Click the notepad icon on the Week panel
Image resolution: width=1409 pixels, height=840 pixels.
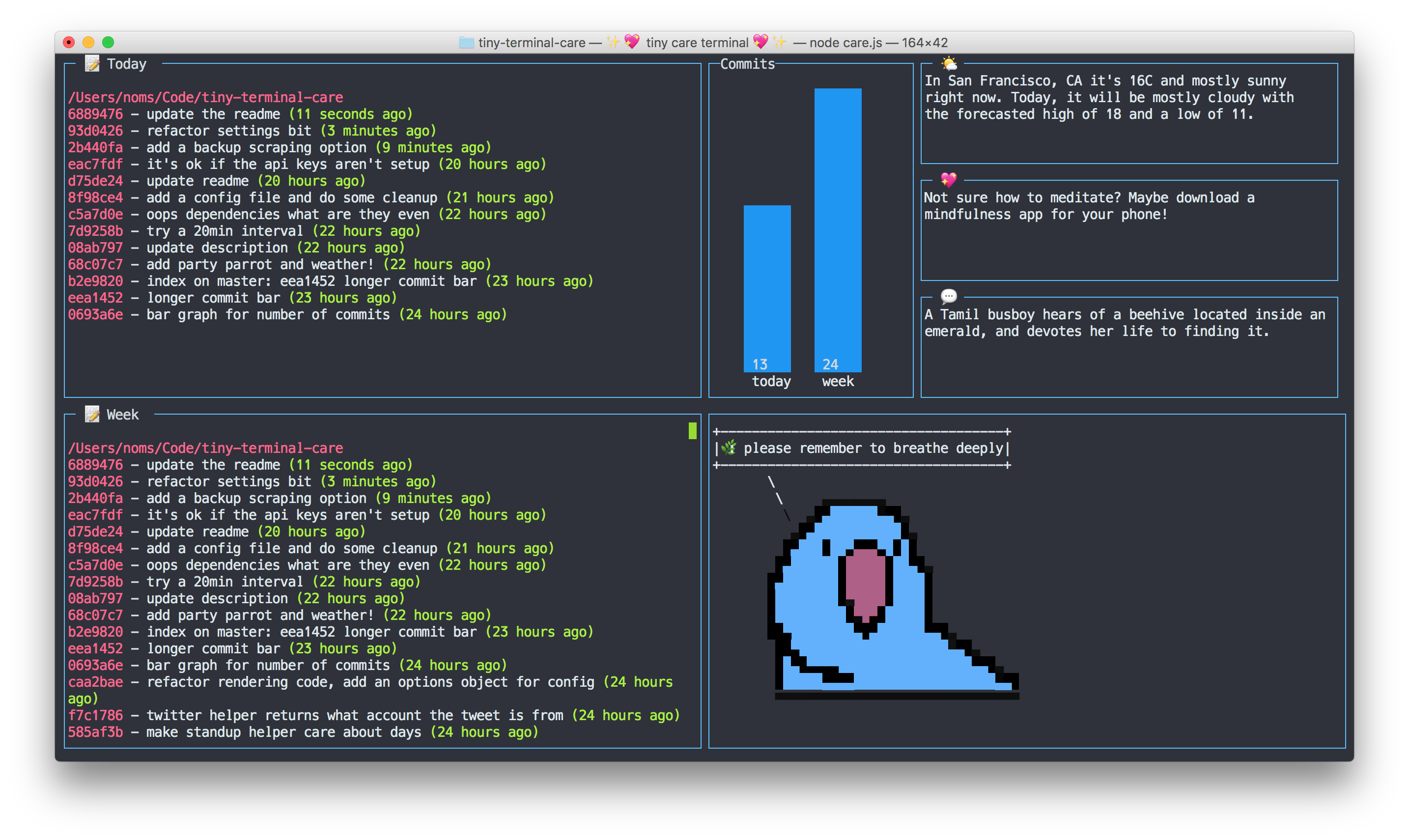pyautogui.click(x=92, y=414)
